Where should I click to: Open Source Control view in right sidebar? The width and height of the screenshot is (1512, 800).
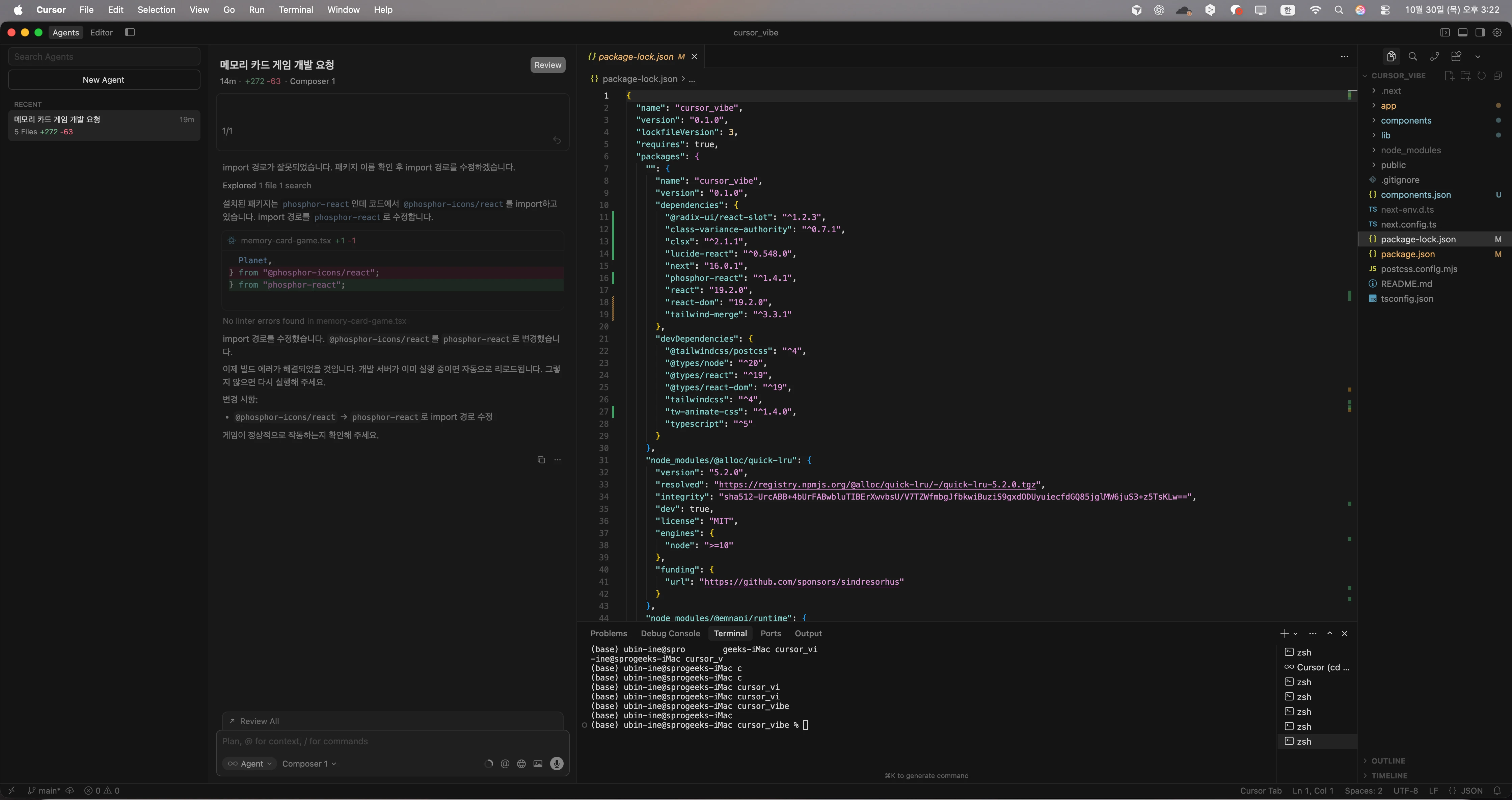click(1434, 56)
